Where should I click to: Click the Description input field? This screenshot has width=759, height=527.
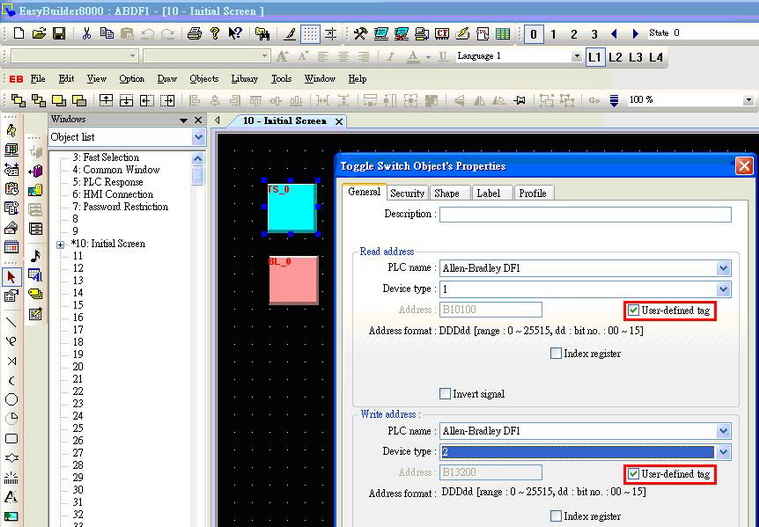tap(585, 214)
